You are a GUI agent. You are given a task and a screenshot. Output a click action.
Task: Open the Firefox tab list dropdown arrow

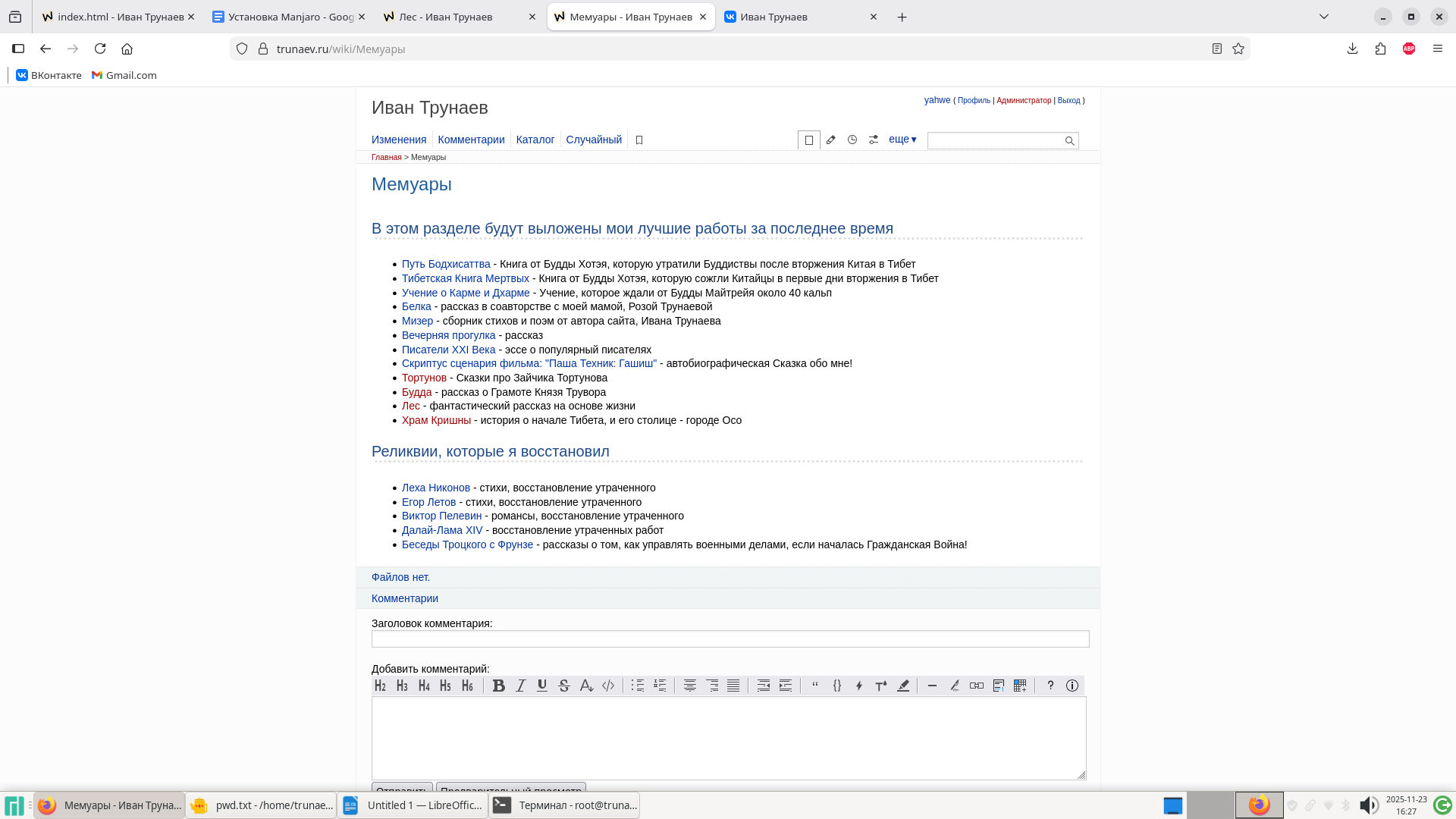[x=1324, y=17]
